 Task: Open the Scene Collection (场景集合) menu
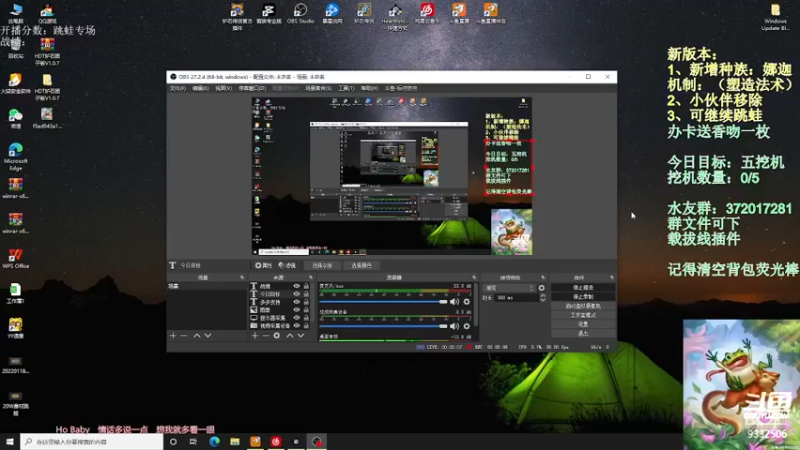(318, 88)
